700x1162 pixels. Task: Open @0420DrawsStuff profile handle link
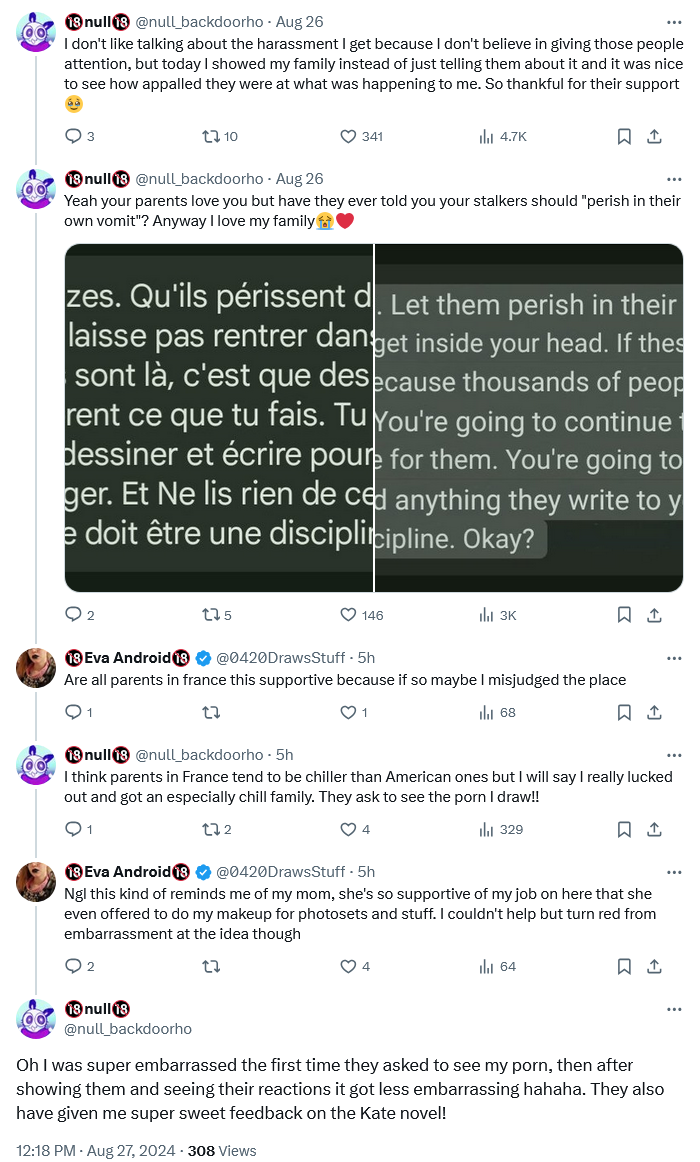click(280, 657)
